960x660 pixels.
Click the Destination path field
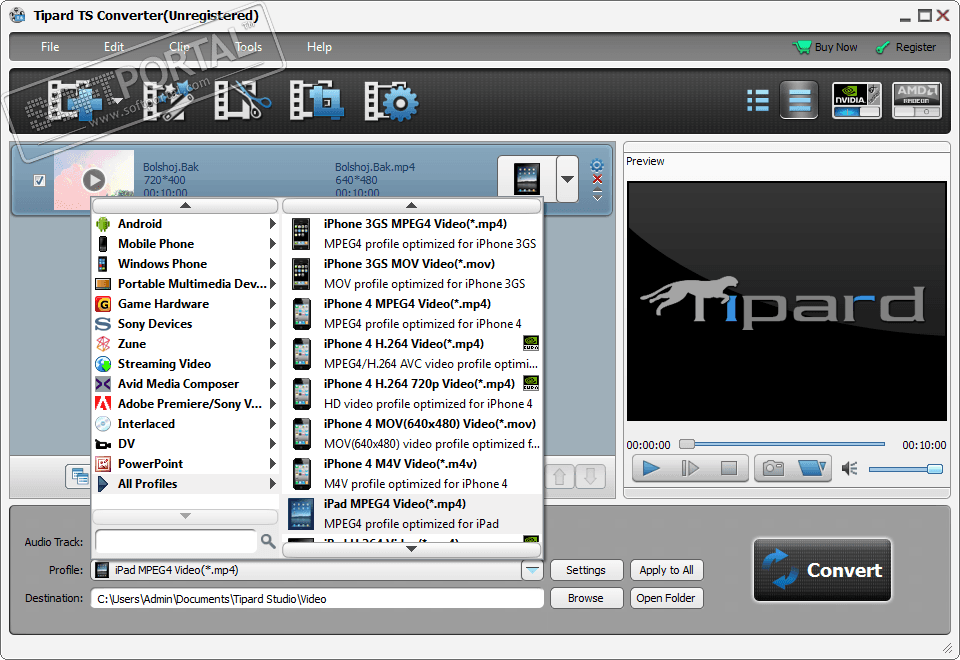point(317,599)
